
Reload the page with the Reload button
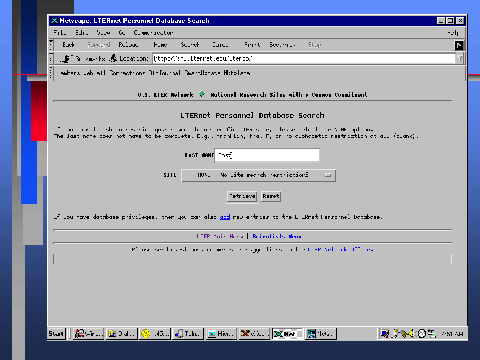tap(128, 45)
